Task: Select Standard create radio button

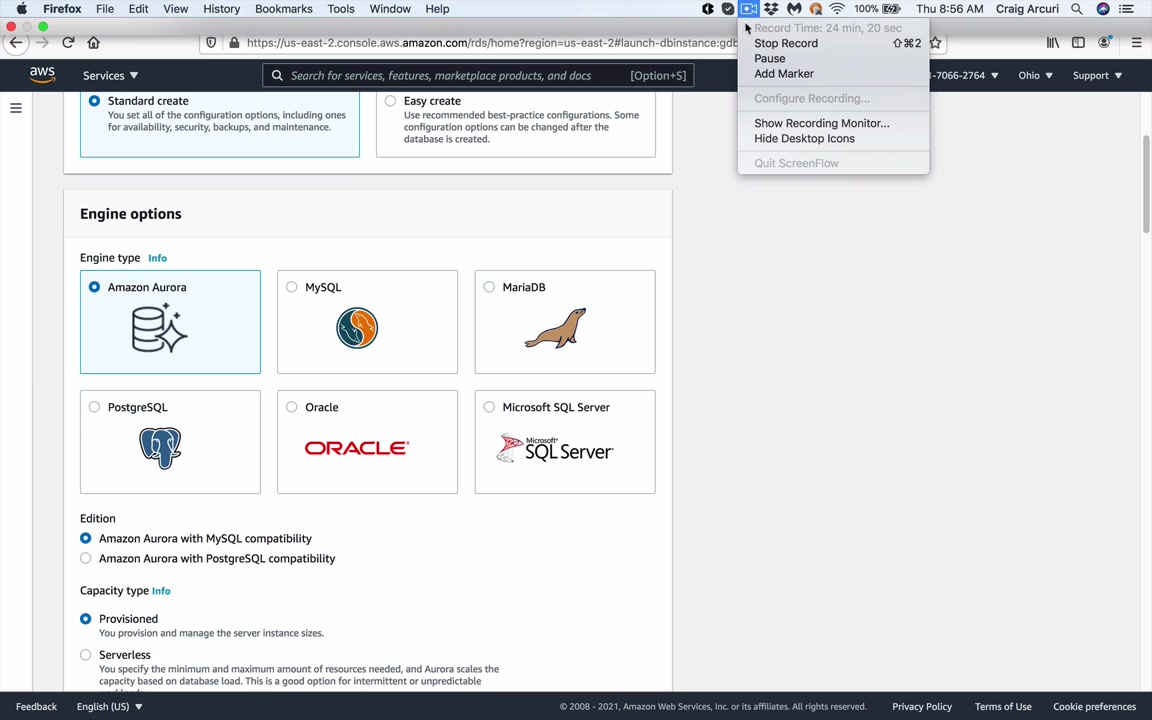Action: point(94,101)
